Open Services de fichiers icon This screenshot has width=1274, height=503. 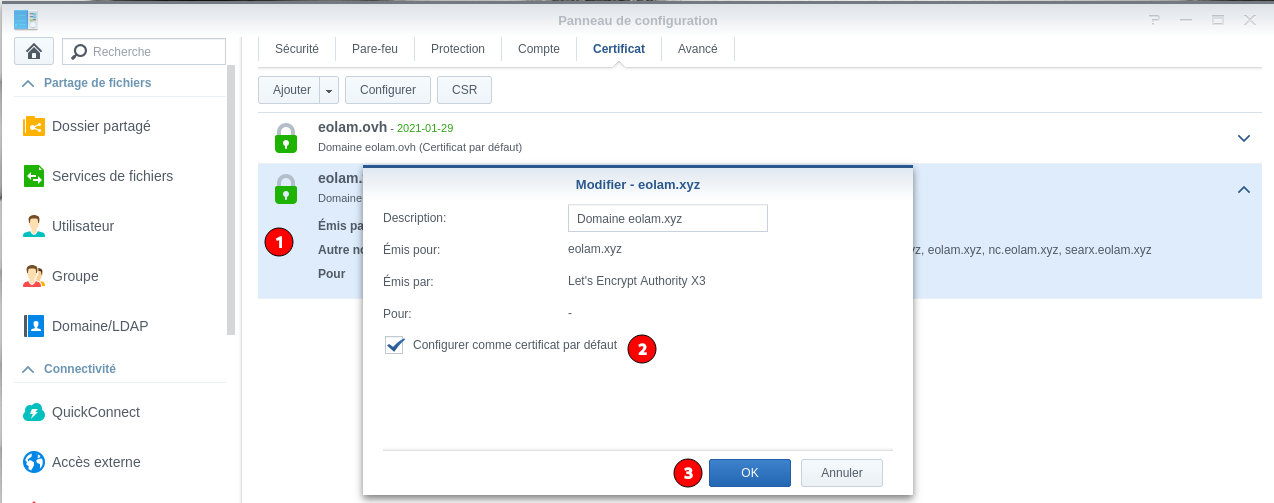tap(34, 176)
